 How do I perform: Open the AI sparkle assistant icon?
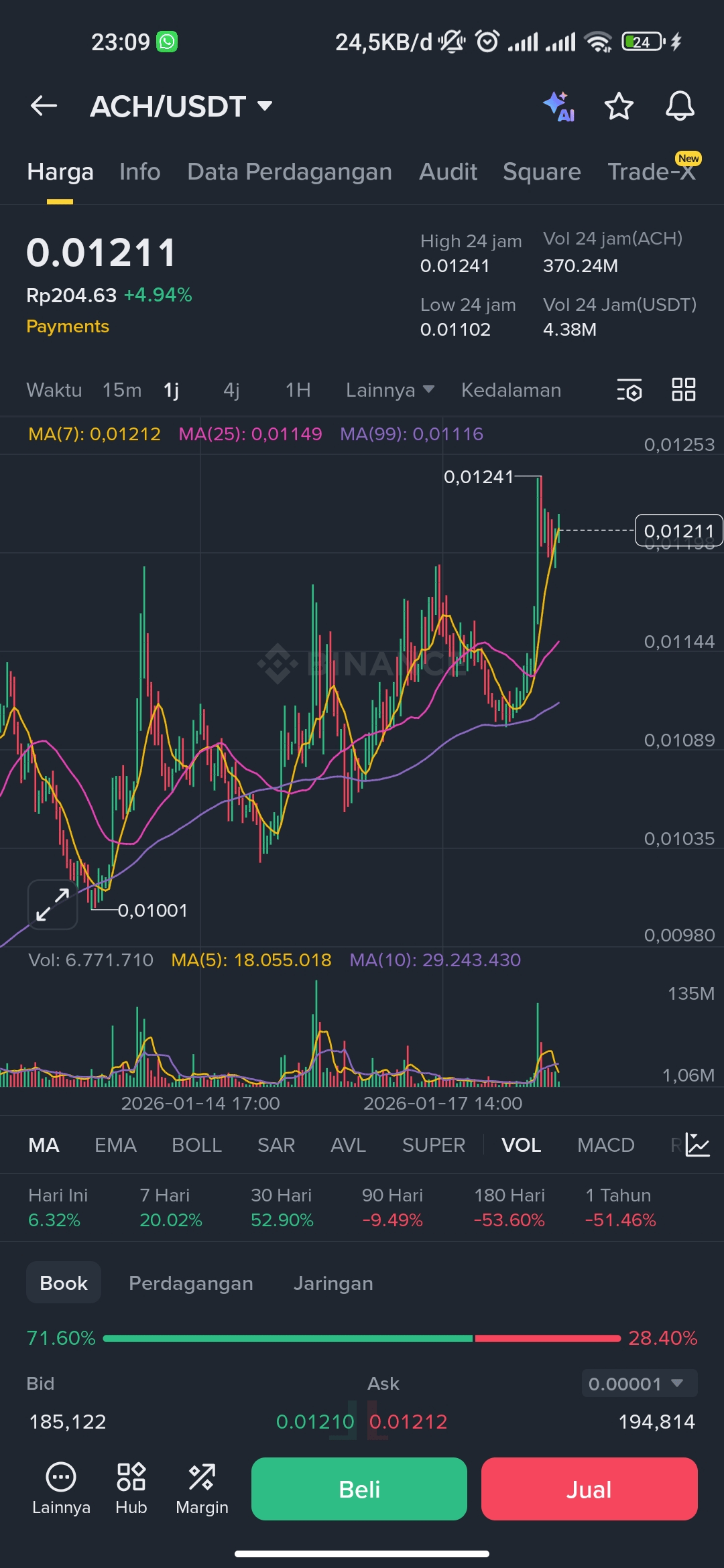click(x=558, y=106)
